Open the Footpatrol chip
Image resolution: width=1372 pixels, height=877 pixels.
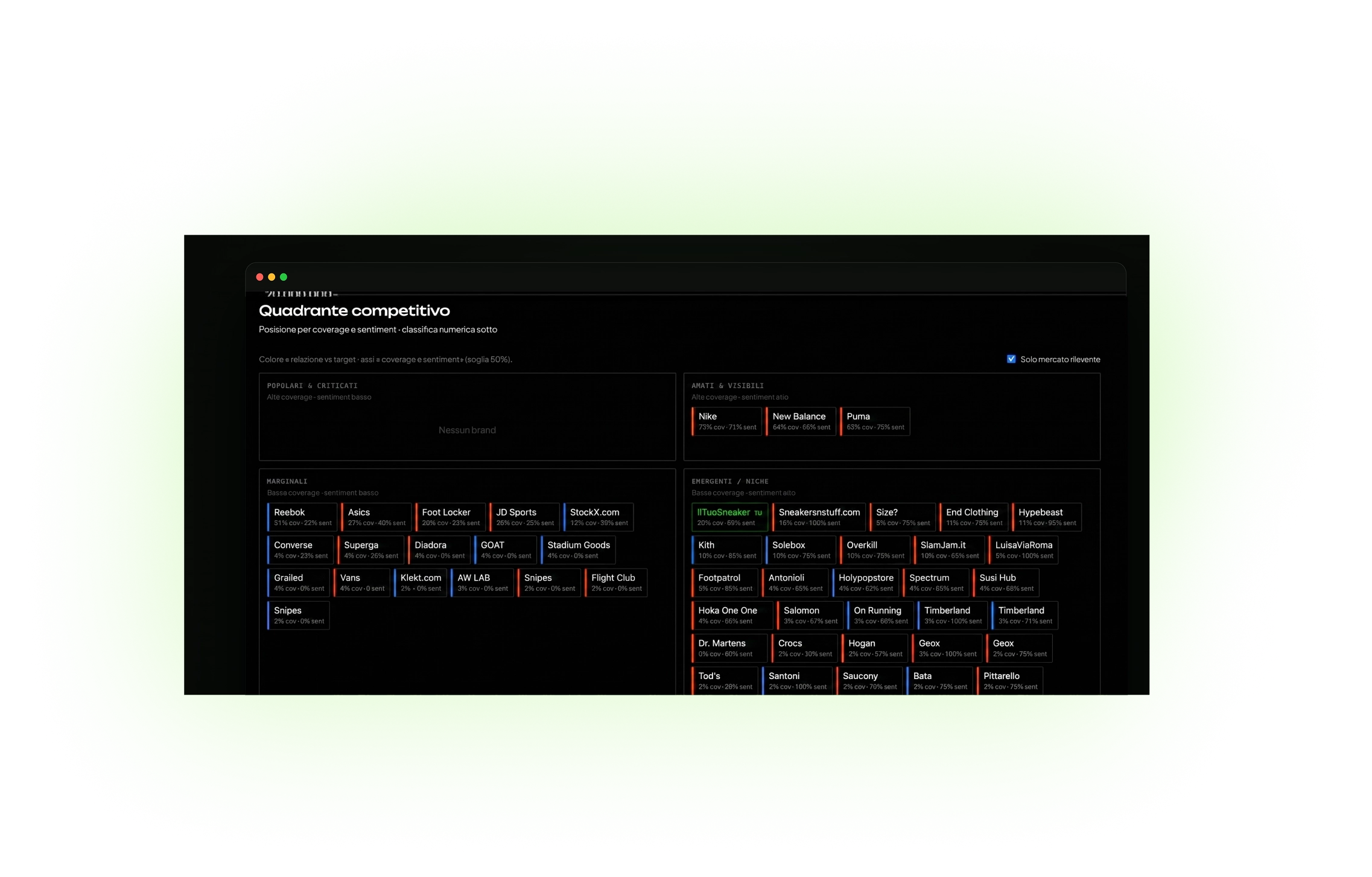(x=725, y=582)
